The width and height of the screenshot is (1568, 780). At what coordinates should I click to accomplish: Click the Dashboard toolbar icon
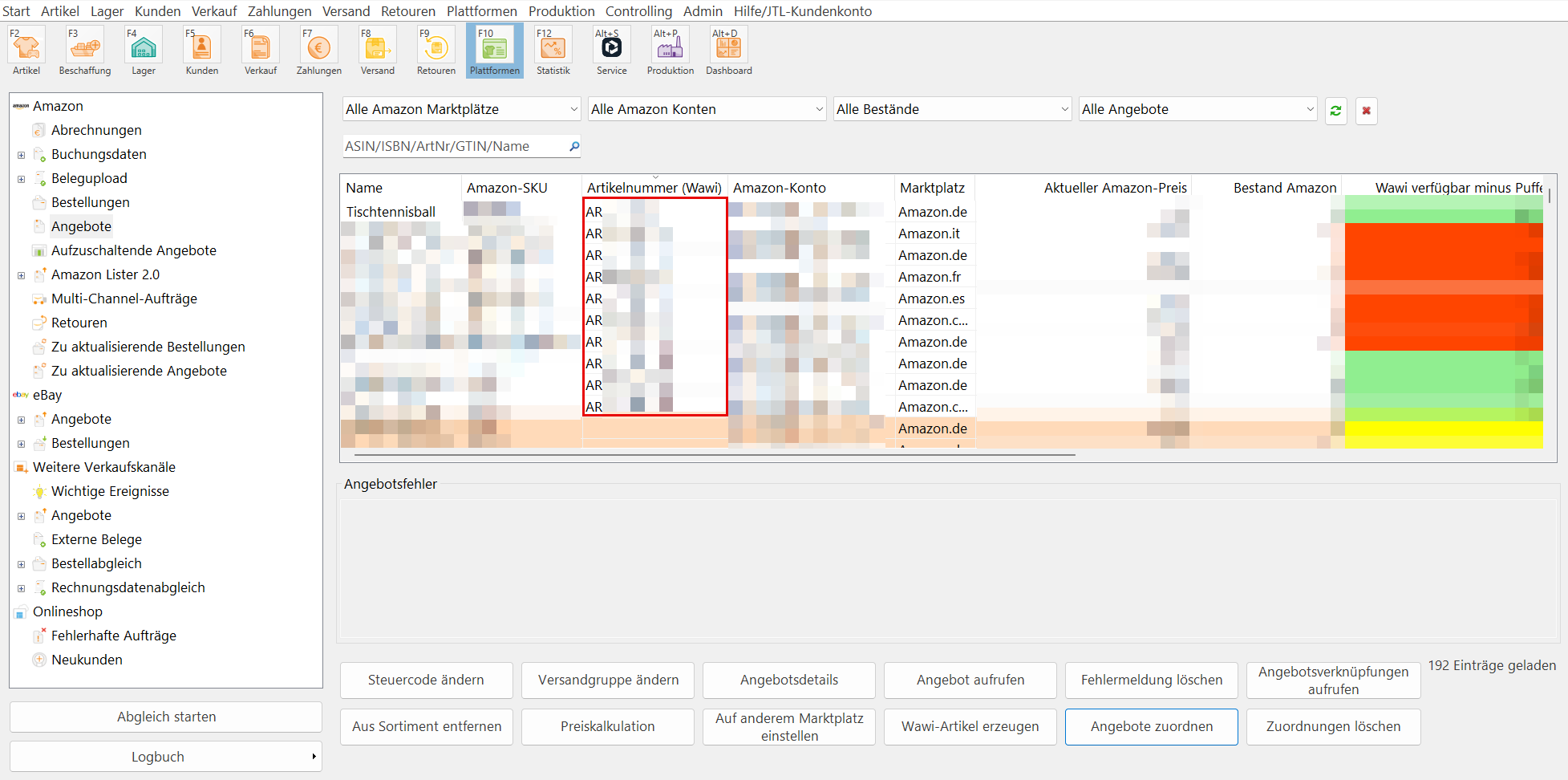728,50
